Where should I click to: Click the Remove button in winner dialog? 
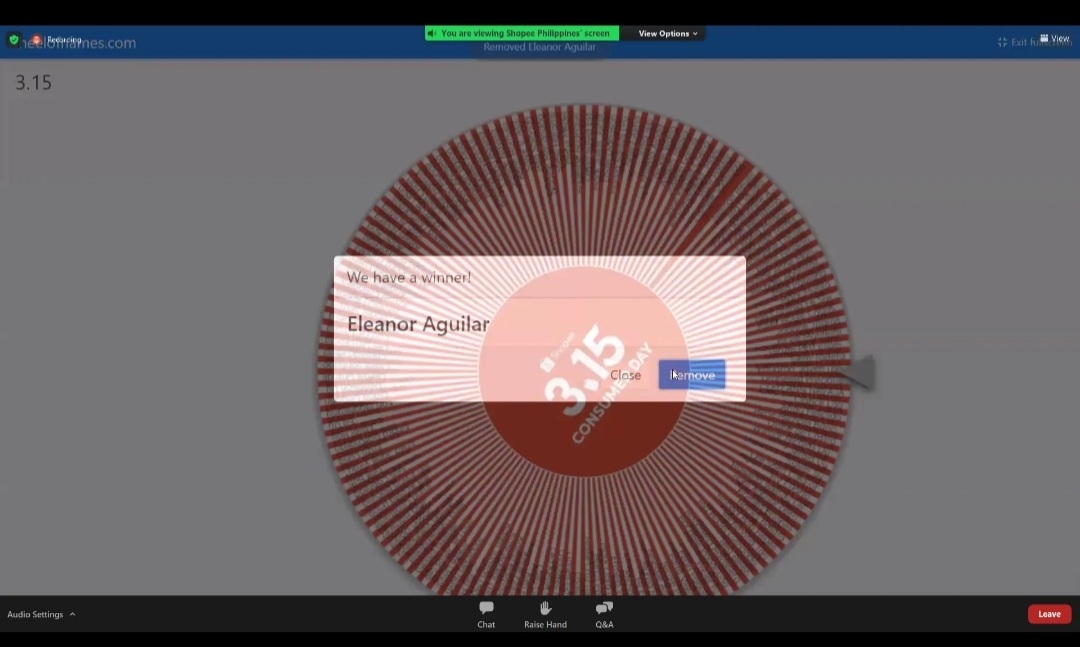click(692, 375)
